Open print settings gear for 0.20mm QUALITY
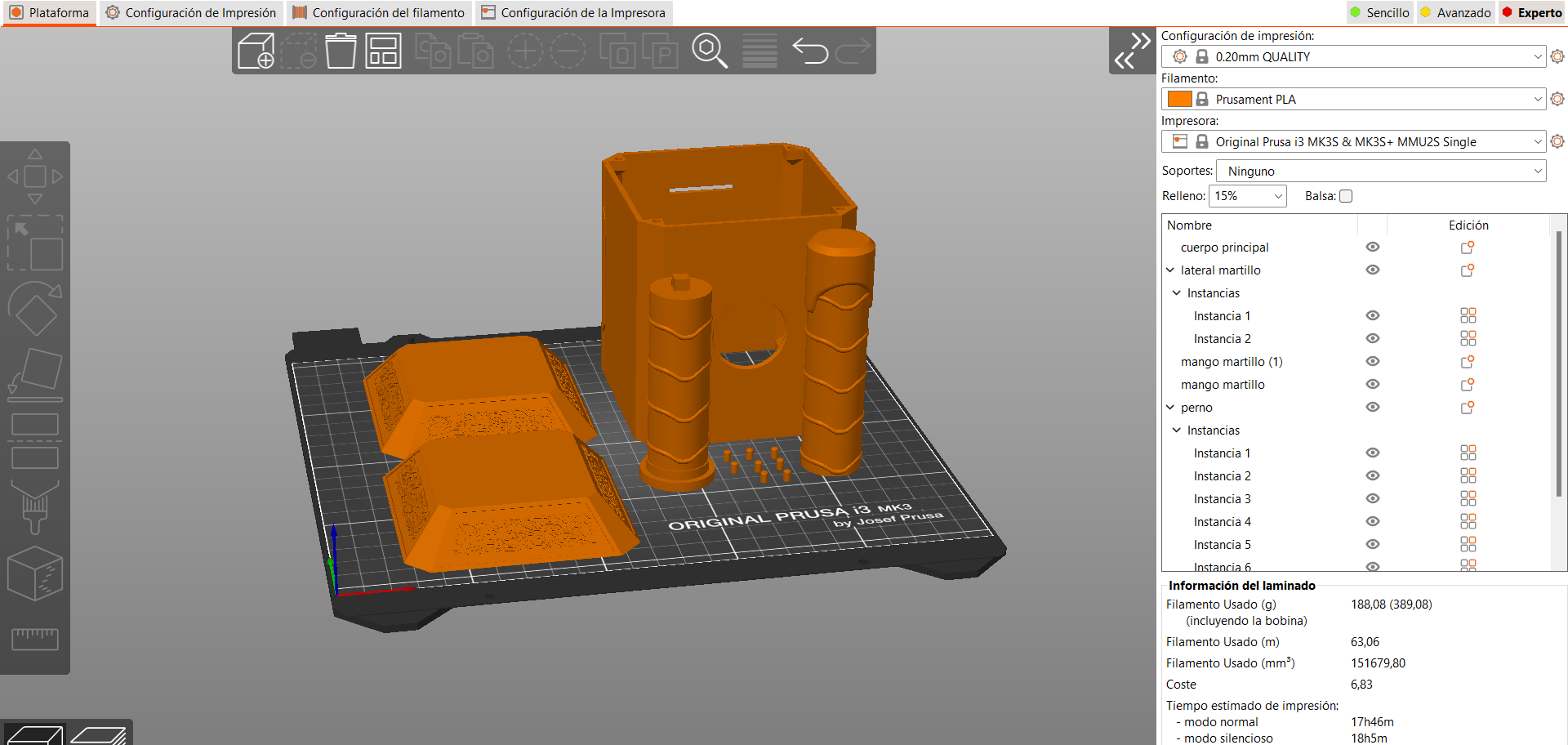The width and height of the screenshot is (1568, 745). tap(1557, 56)
